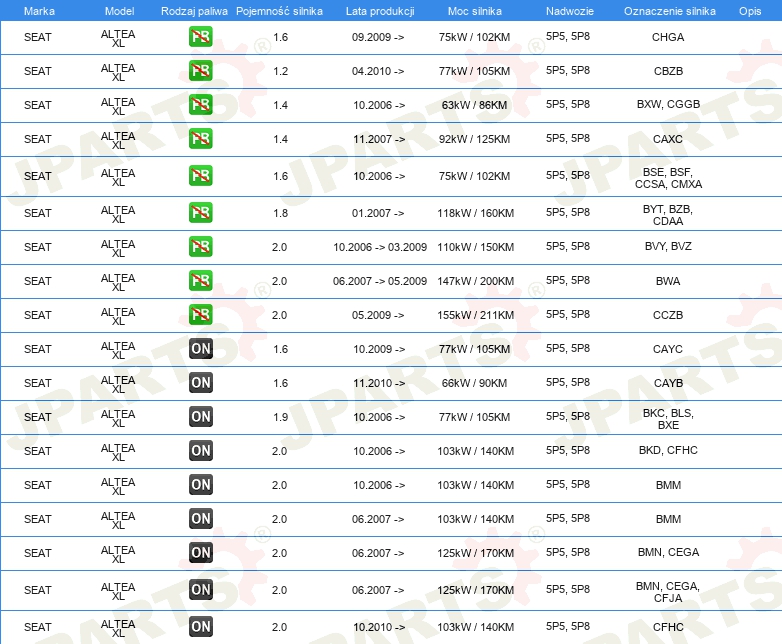Click the Opis column header

coord(750,11)
